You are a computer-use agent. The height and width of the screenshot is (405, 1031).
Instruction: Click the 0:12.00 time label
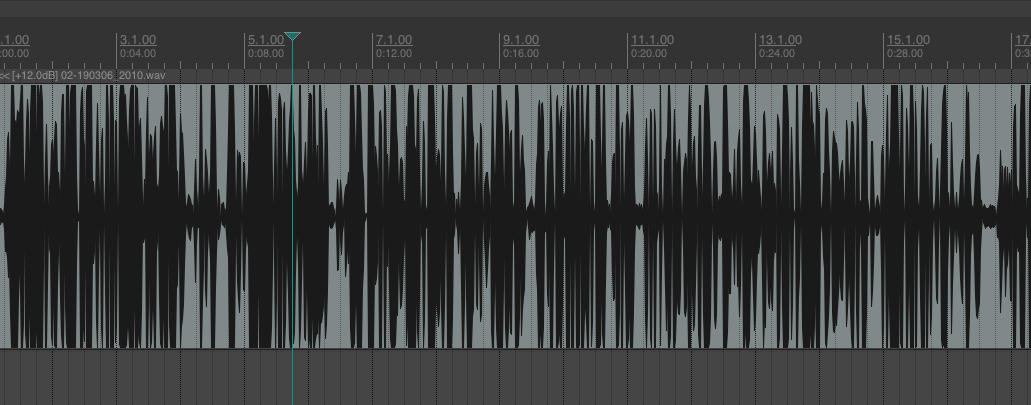point(393,53)
